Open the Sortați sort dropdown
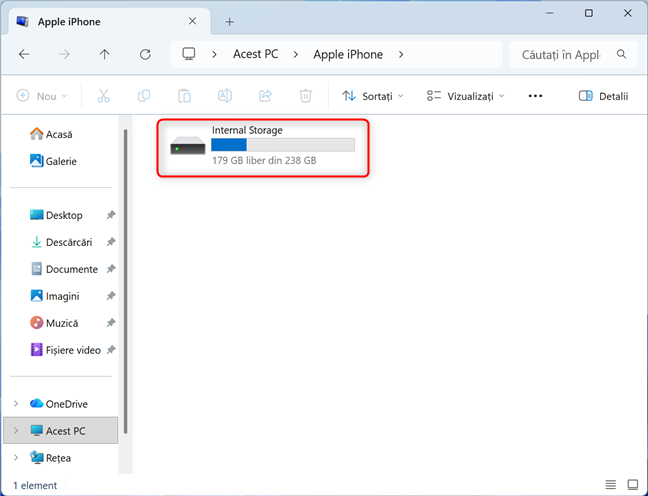This screenshot has height=496, width=648. (x=372, y=96)
